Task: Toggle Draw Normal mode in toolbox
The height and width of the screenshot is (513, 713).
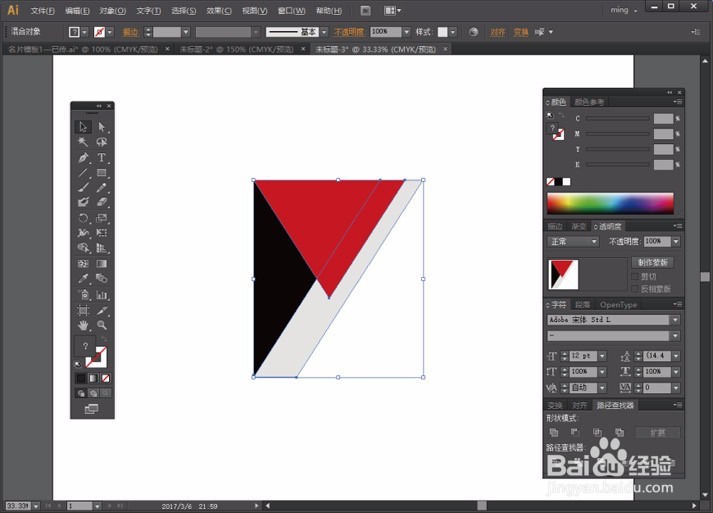Action: (x=81, y=393)
